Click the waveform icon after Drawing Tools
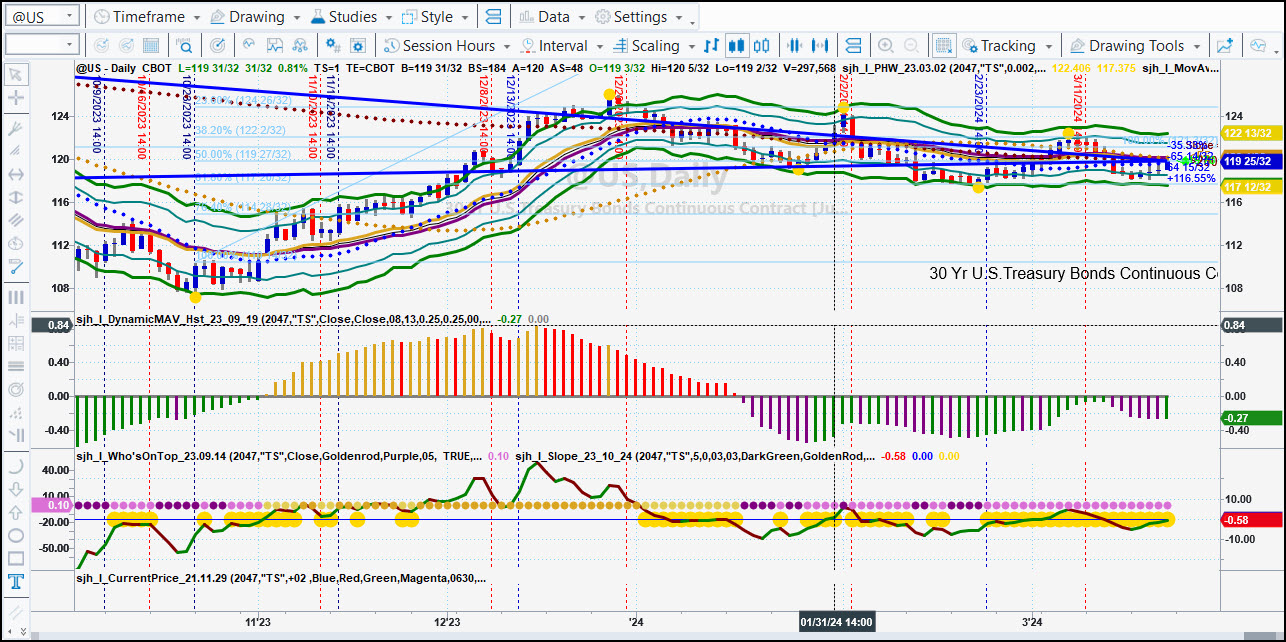 coord(1258,46)
